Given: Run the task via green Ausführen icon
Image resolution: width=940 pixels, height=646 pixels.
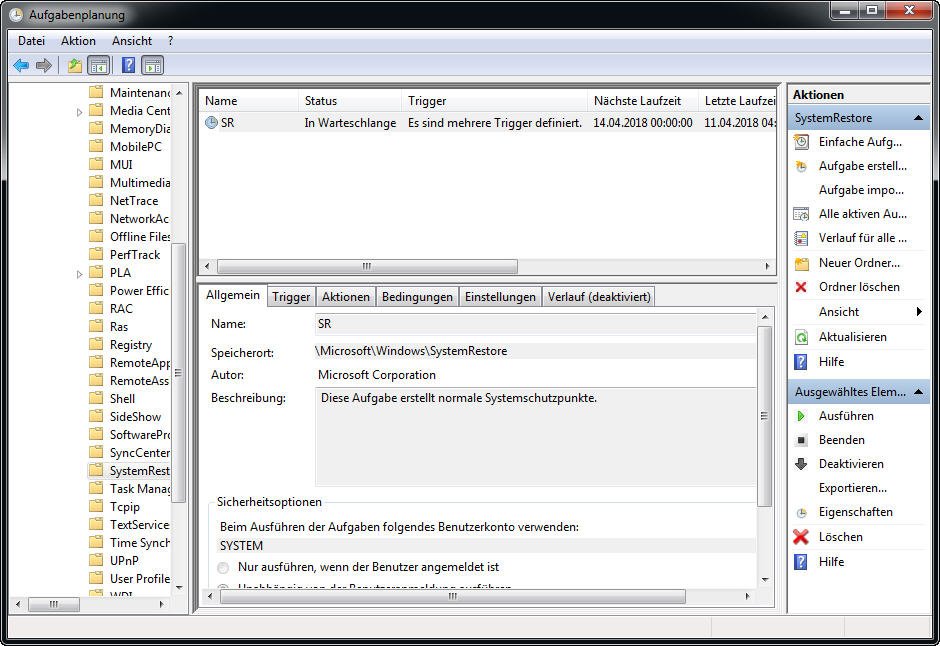Looking at the screenshot, I should click(801, 416).
